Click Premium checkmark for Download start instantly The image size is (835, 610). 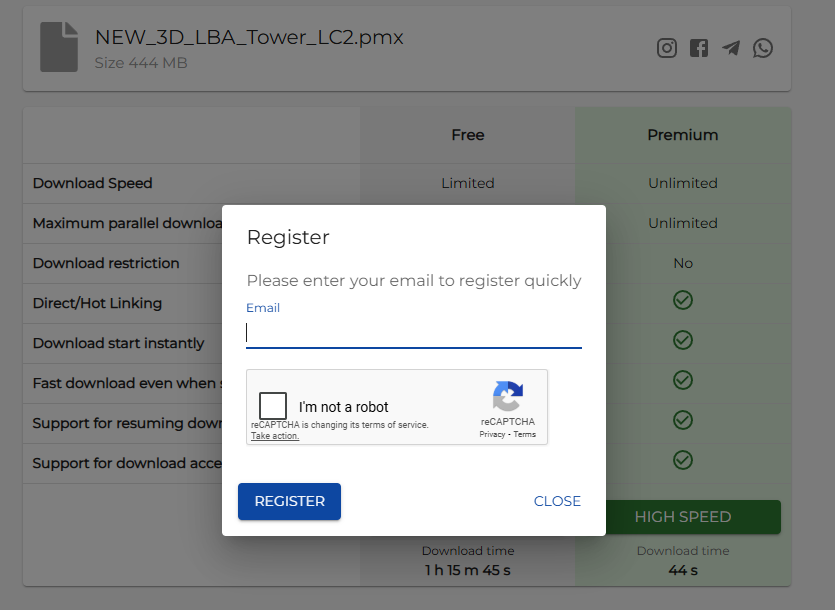tap(683, 340)
